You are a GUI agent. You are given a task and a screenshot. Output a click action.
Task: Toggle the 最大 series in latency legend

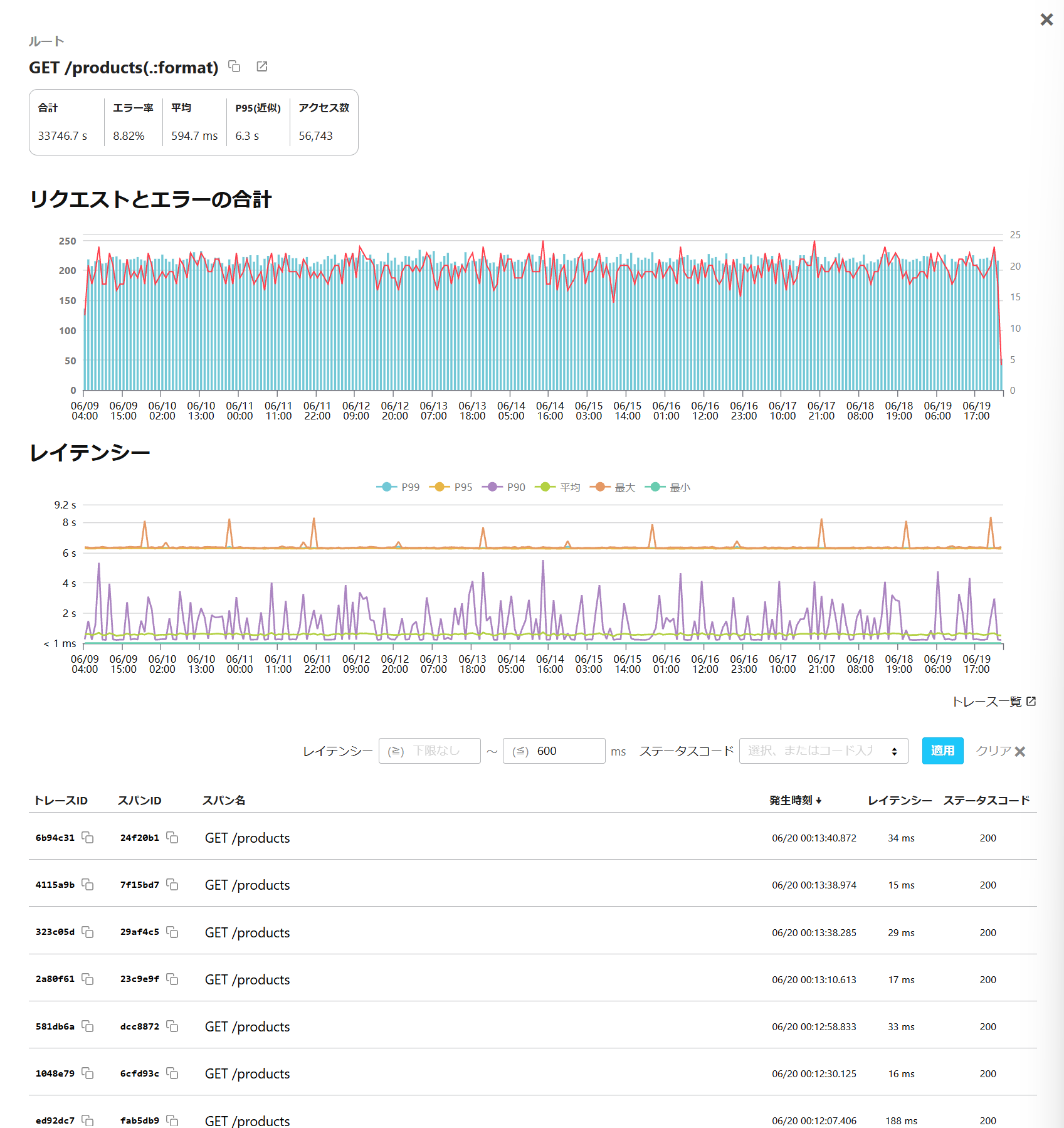click(613, 487)
